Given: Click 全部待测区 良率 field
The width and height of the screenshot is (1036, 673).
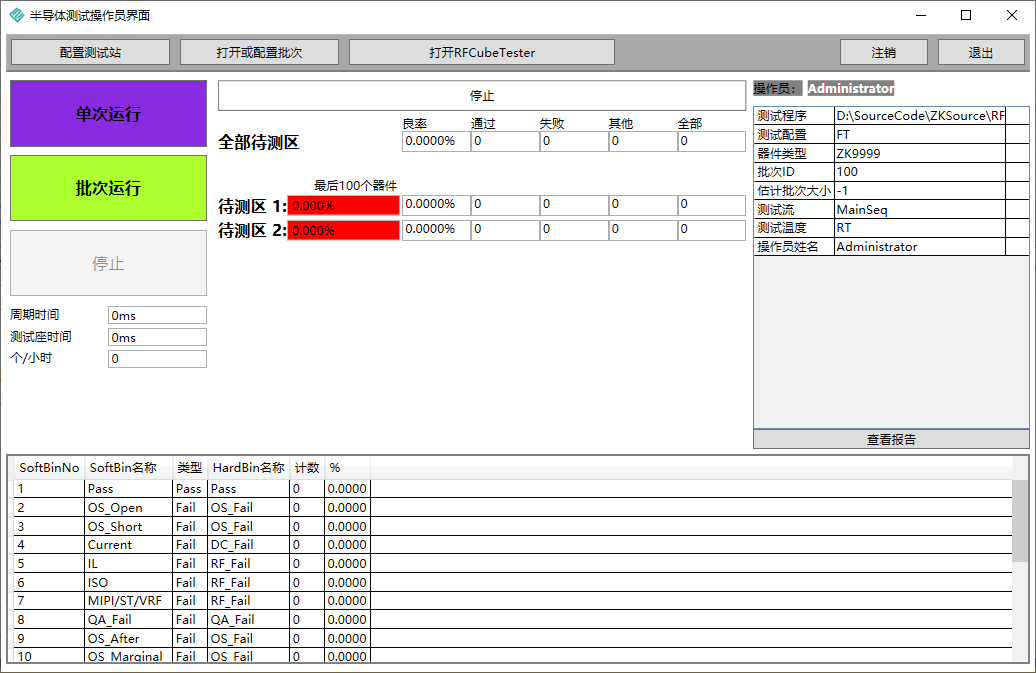Looking at the screenshot, I should (436, 141).
